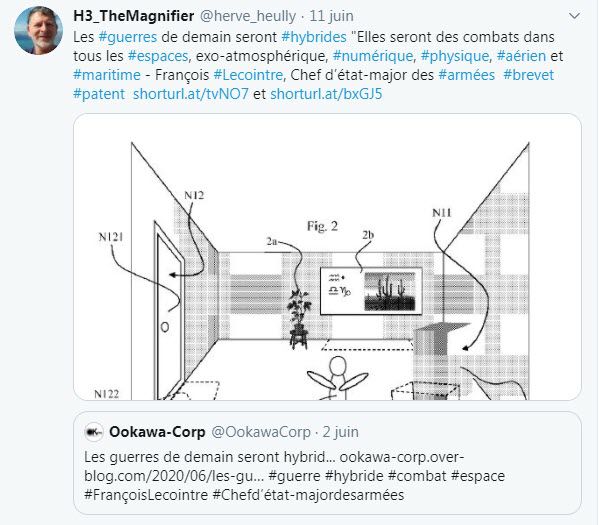Open the #numérique hashtag
The width and height of the screenshot is (599, 525).
(x=373, y=56)
